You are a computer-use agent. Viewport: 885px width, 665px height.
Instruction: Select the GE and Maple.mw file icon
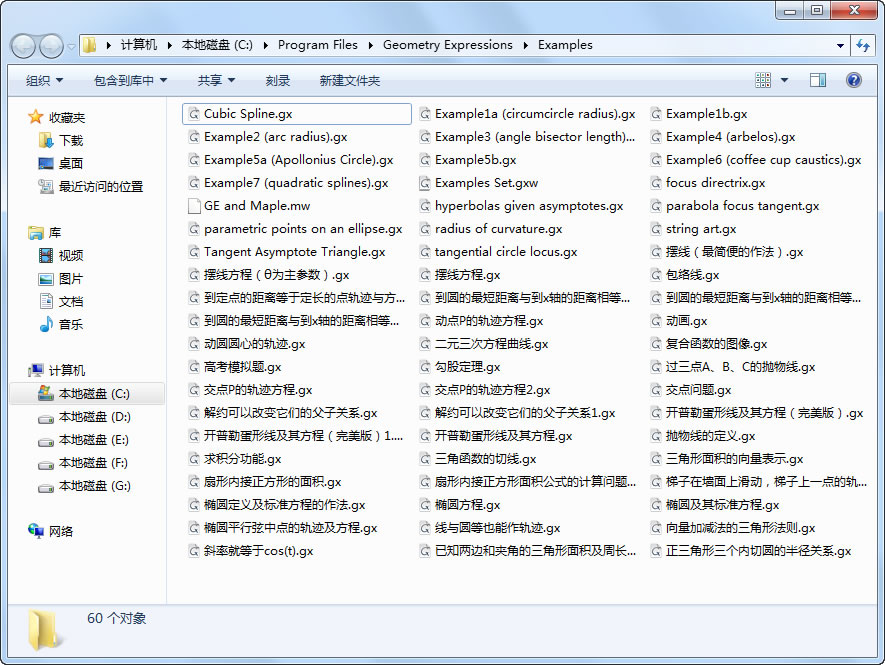pos(194,206)
